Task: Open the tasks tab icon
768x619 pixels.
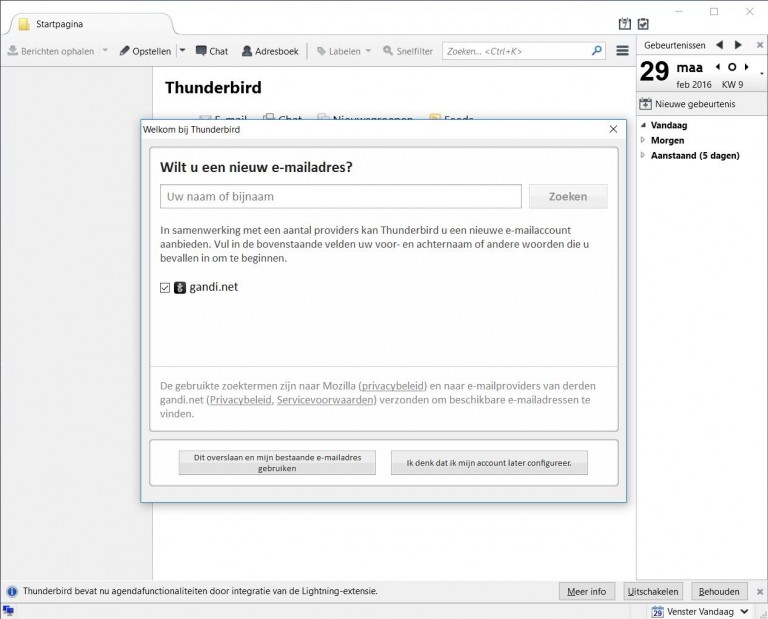Action: [643, 24]
